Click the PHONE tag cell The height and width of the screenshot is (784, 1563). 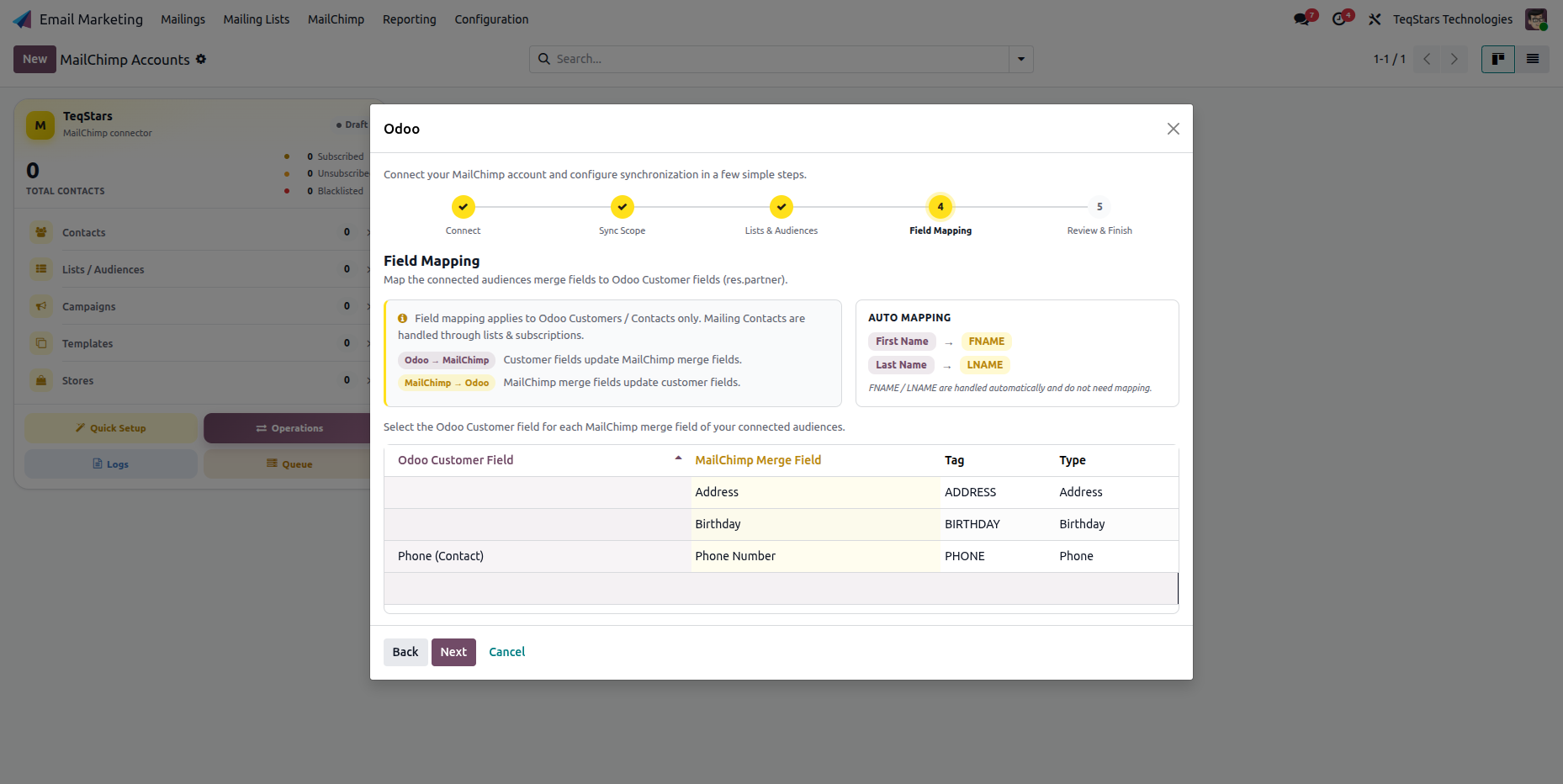pos(998,556)
